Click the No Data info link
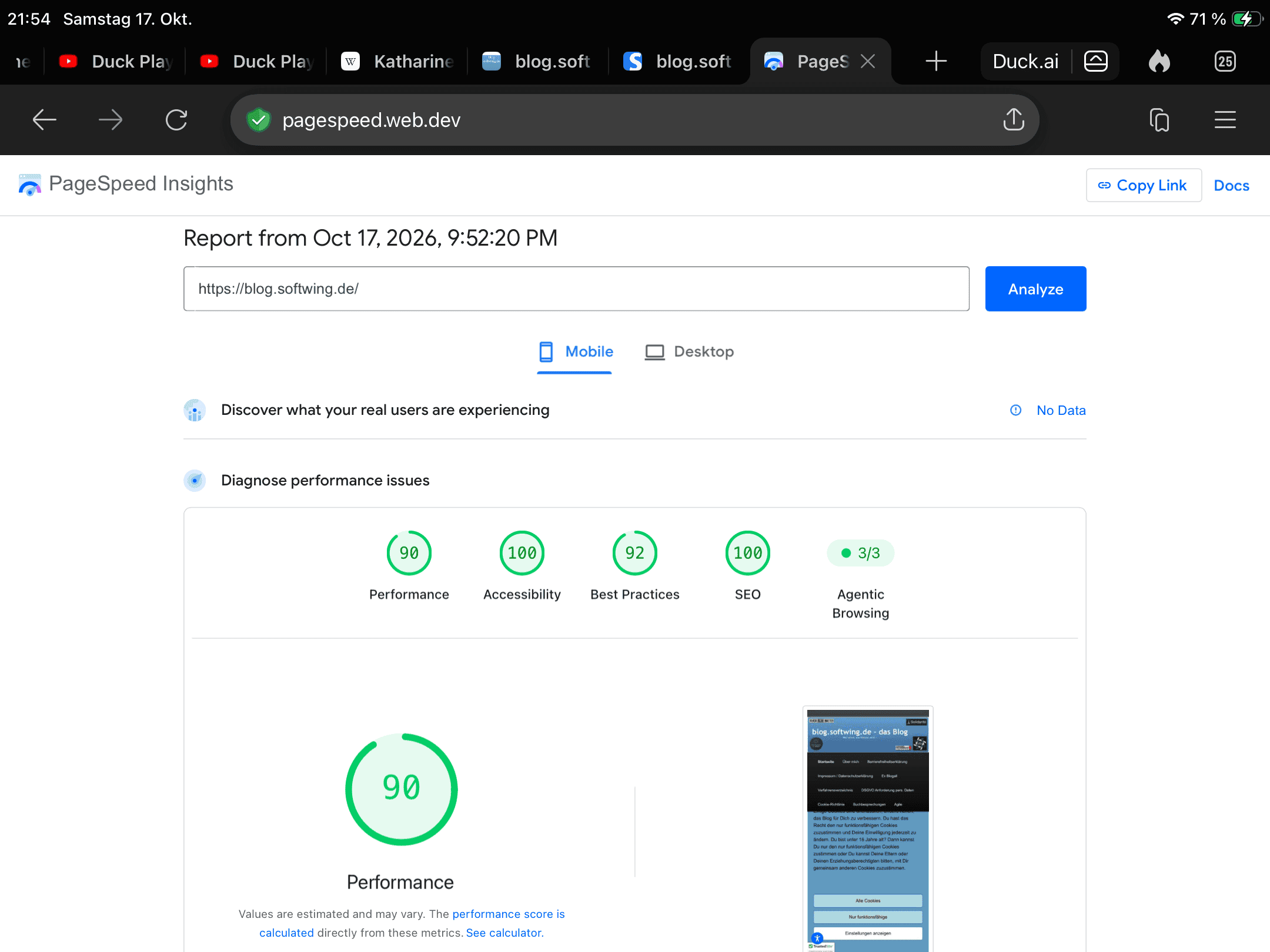The height and width of the screenshot is (952, 1270). pos(1048,410)
